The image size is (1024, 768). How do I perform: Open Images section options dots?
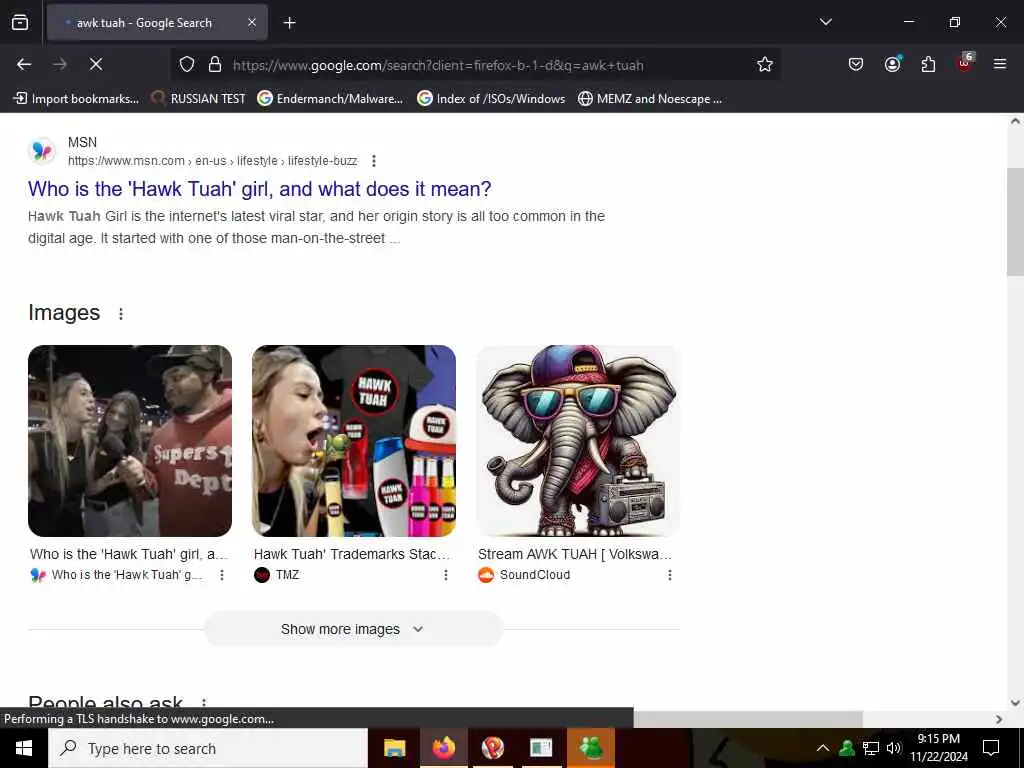click(121, 314)
